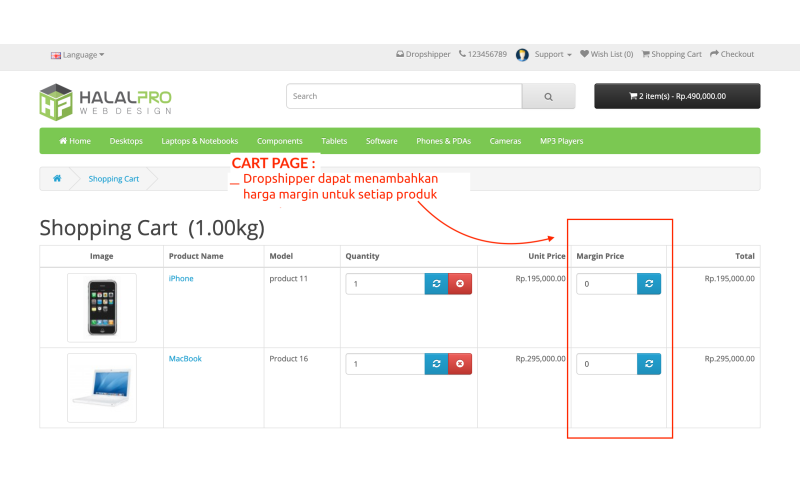The image size is (800, 500).
Task: Expand the Support dropdown menu
Action: [x=553, y=54]
